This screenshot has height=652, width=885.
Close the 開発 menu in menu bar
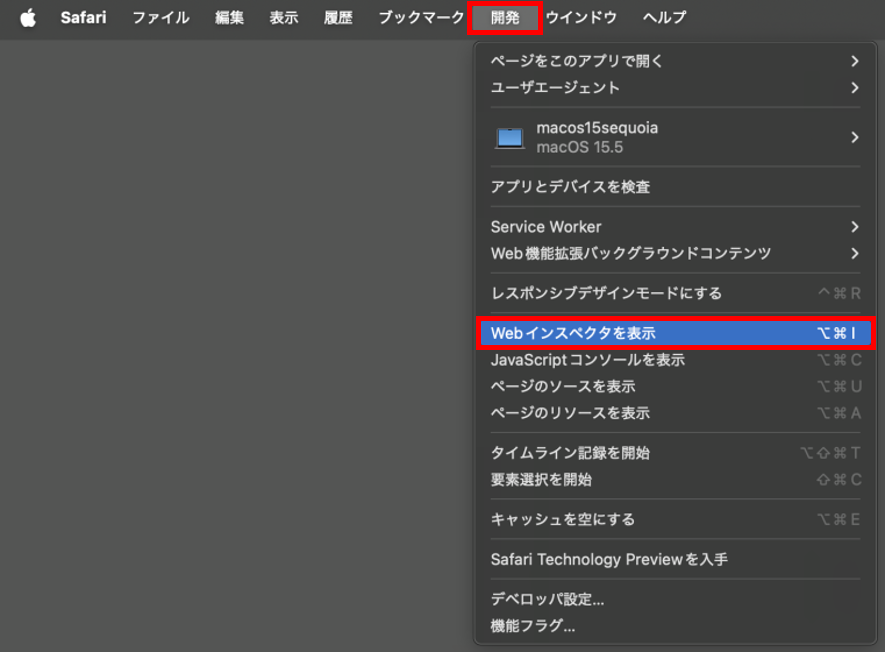click(505, 17)
